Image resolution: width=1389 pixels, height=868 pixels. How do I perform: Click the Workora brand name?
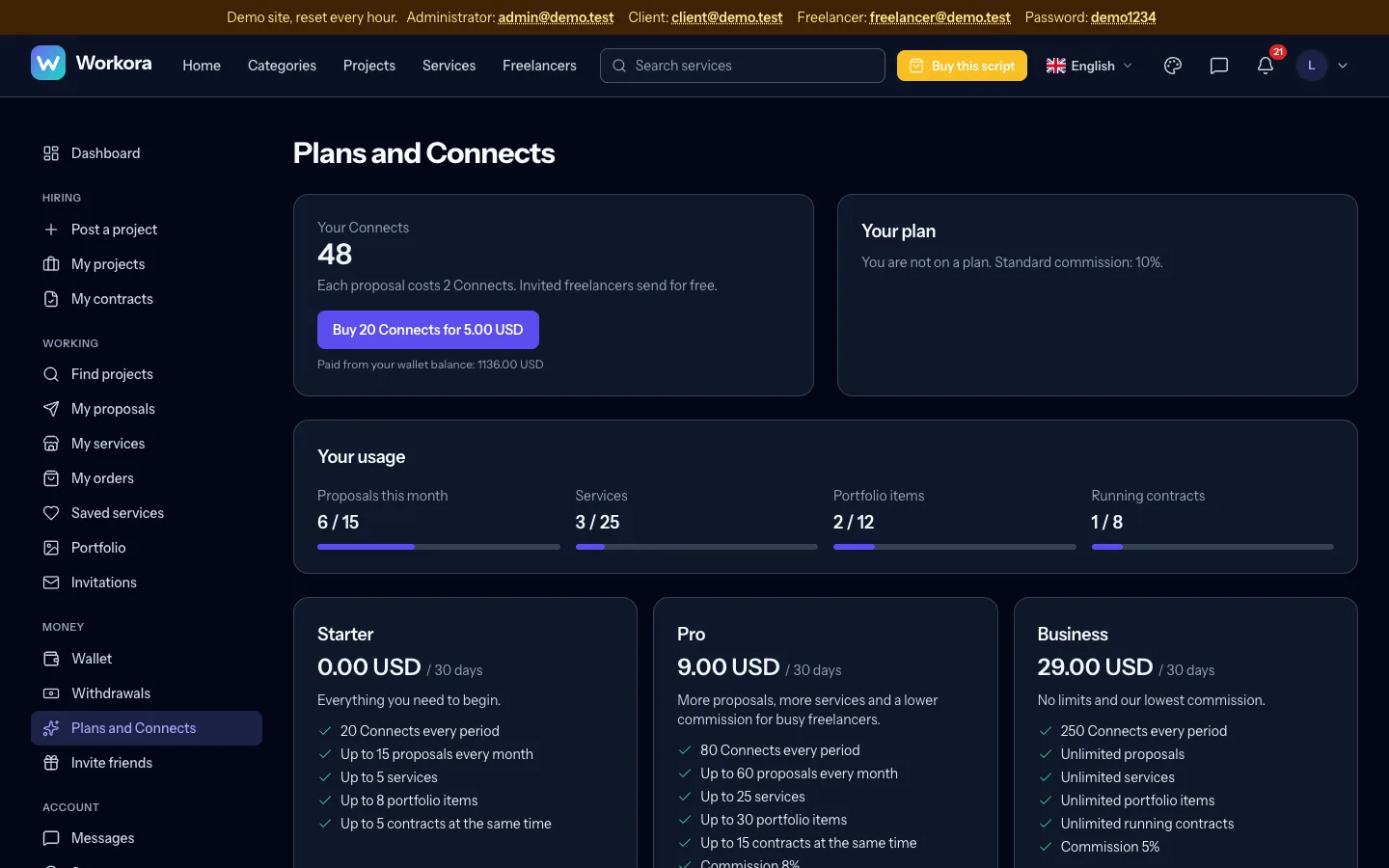[114, 64]
